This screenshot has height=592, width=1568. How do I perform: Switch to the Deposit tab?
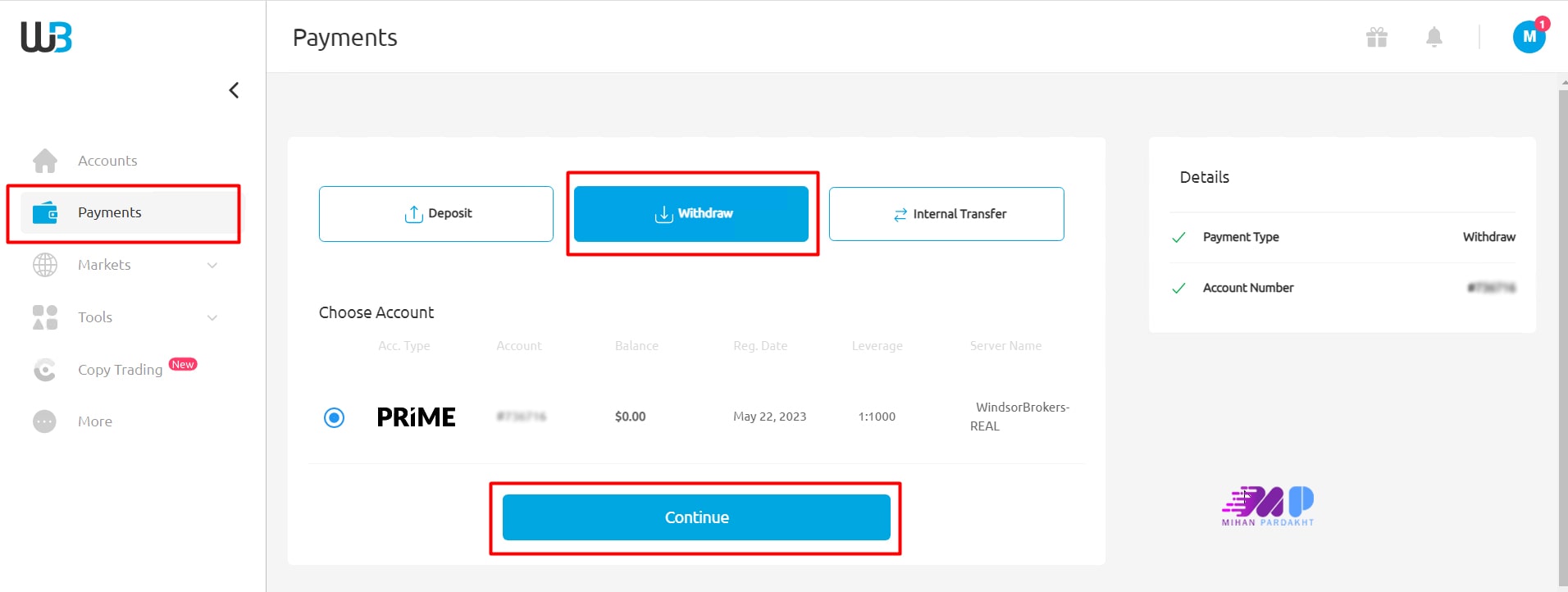tap(436, 213)
